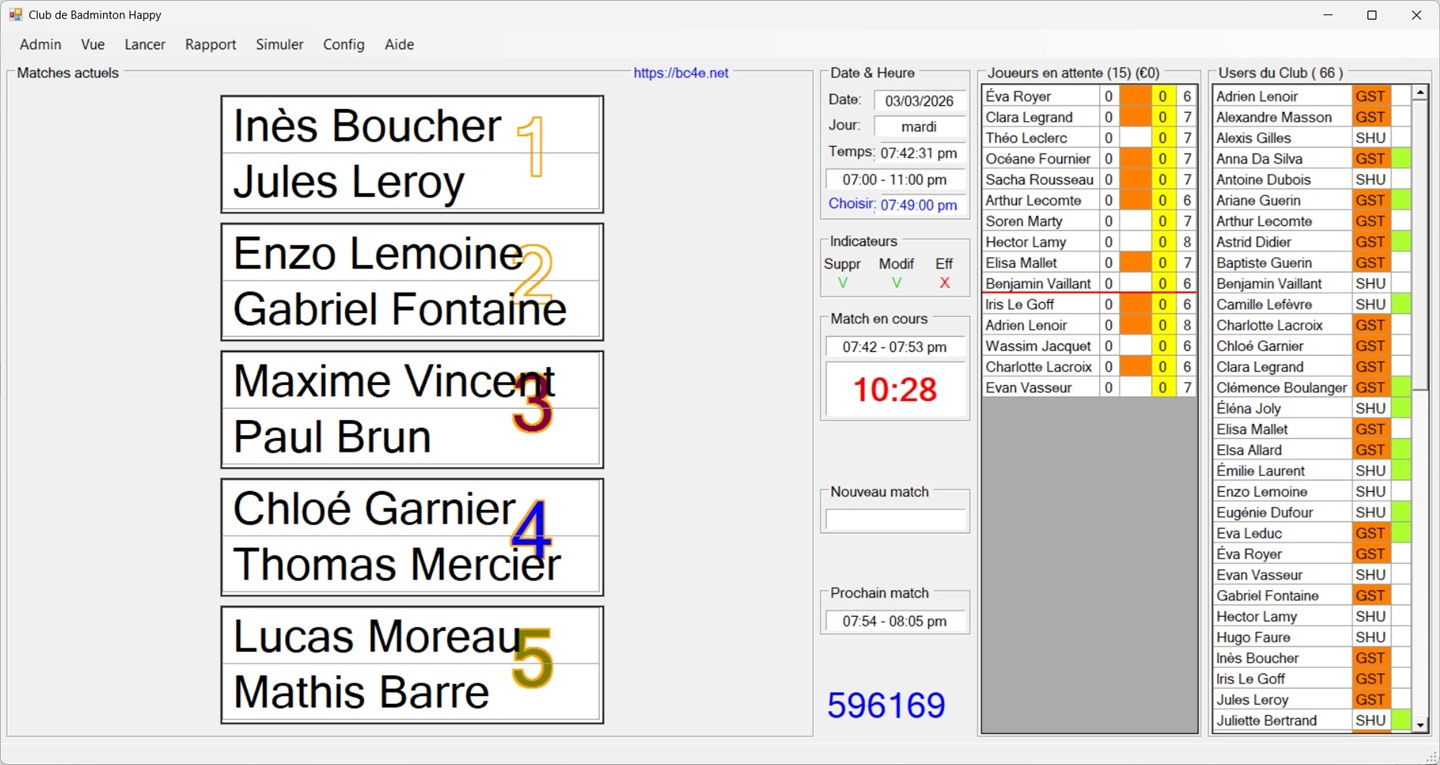The height and width of the screenshot is (765, 1440).
Task: Toggle the green indicator beside Enzo Lemoine
Action: [1400, 491]
